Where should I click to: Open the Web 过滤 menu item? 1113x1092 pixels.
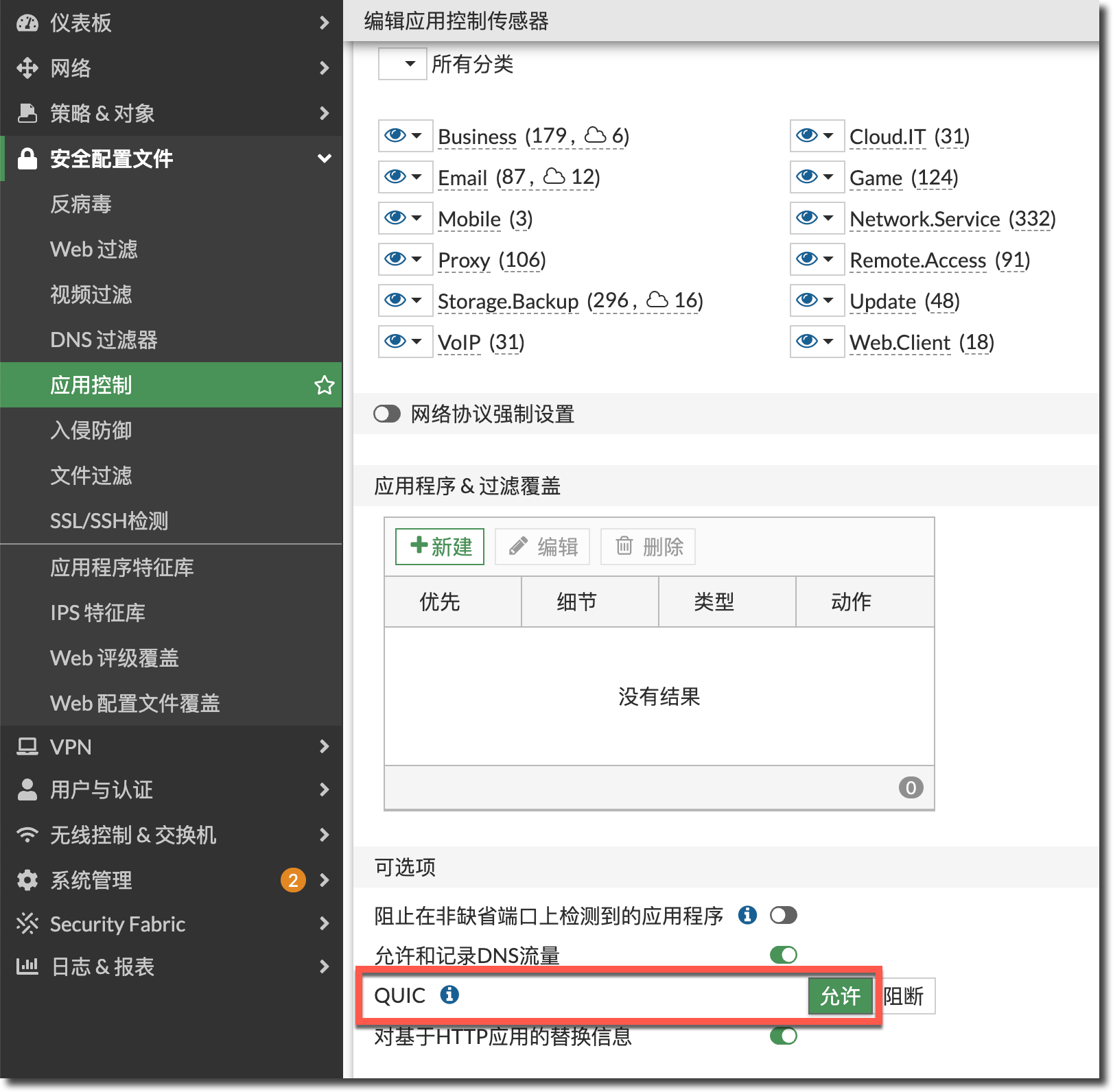coord(94,249)
